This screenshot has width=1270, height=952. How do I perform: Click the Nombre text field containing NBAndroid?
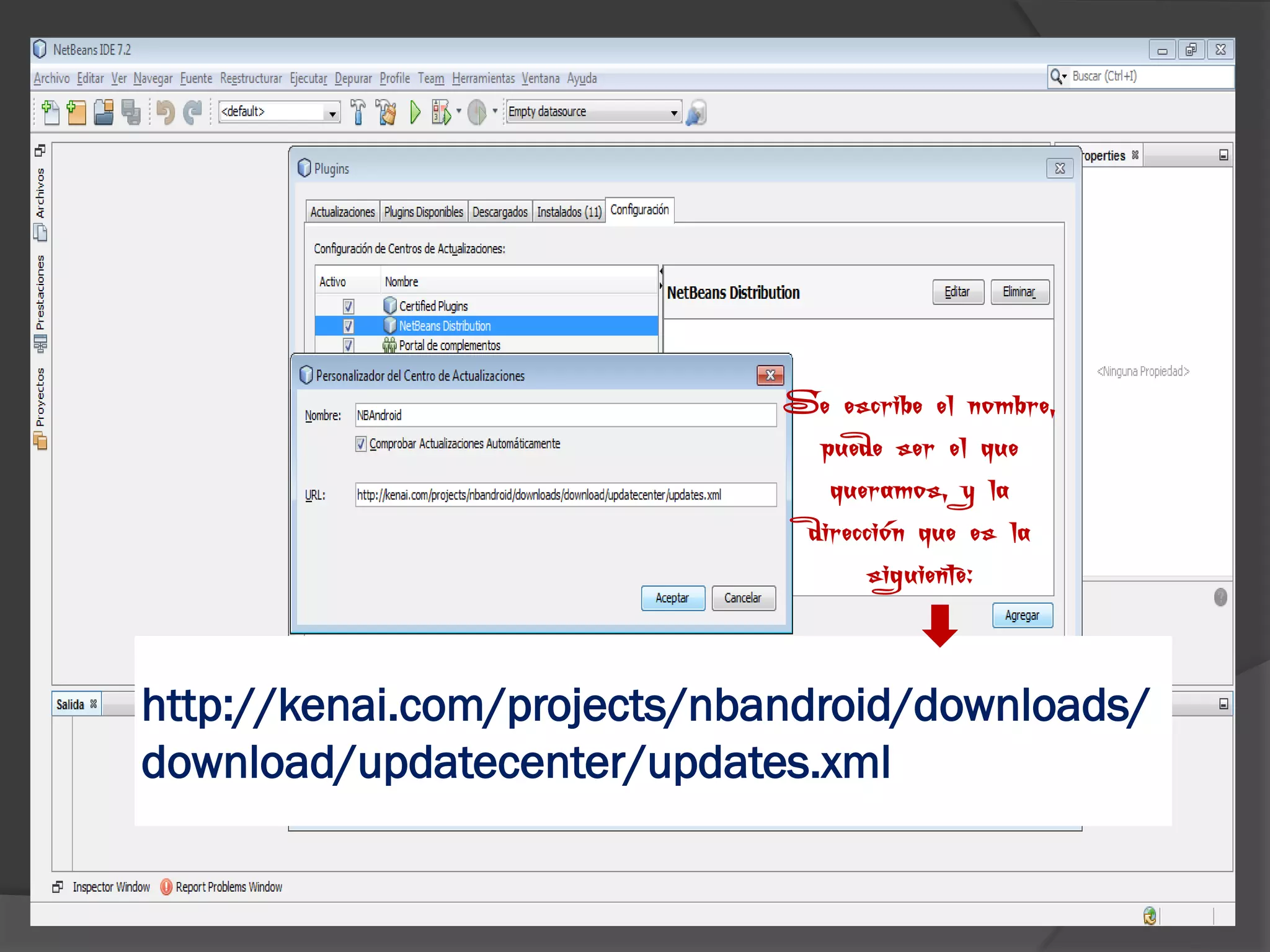(x=566, y=415)
